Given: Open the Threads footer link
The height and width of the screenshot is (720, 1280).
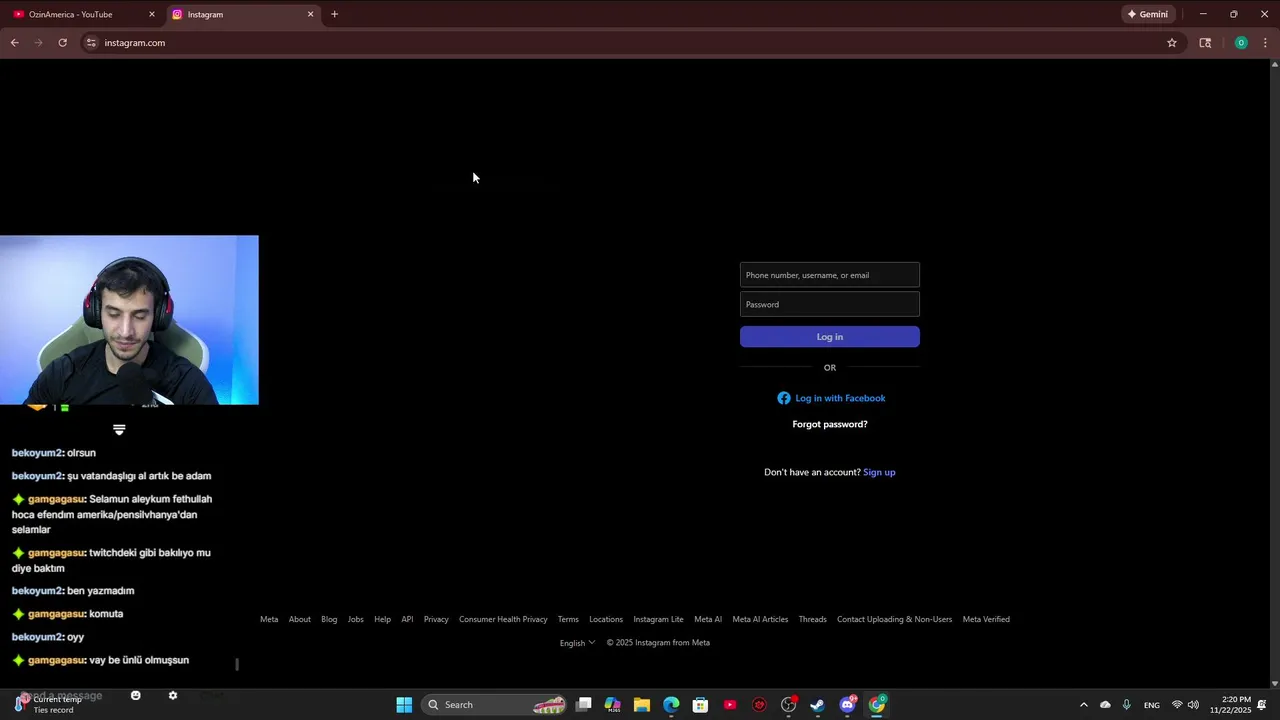Looking at the screenshot, I should click(x=813, y=619).
